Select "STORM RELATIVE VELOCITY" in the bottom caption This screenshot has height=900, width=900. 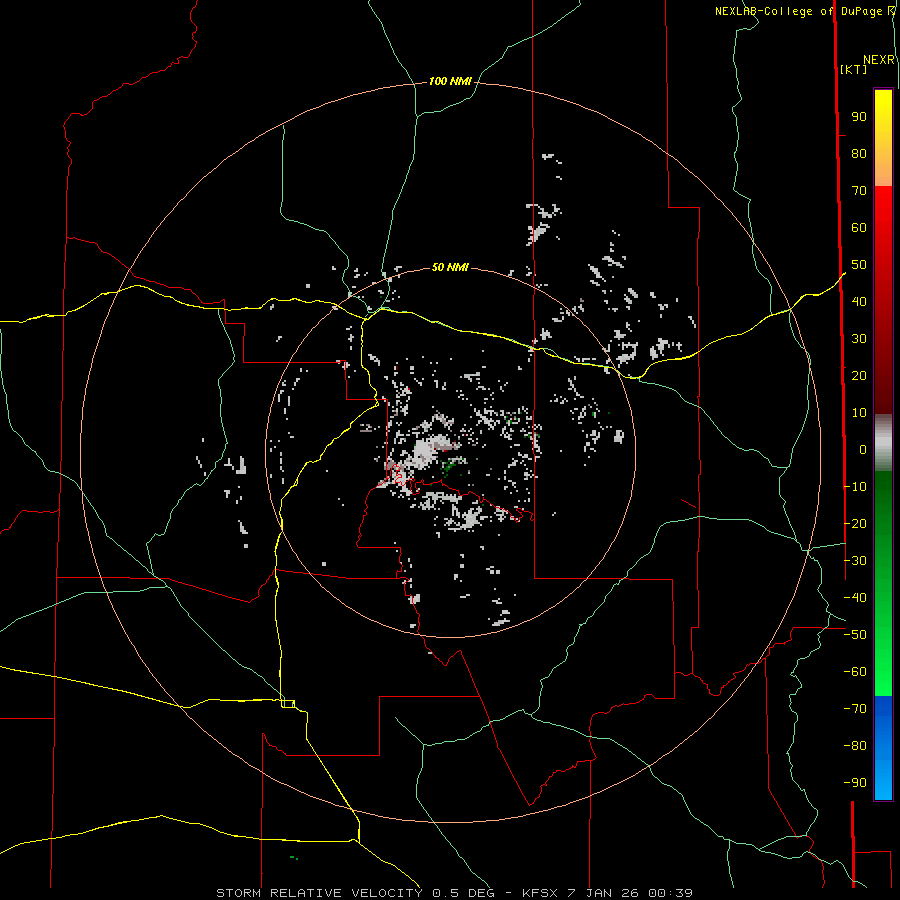pos(319,893)
